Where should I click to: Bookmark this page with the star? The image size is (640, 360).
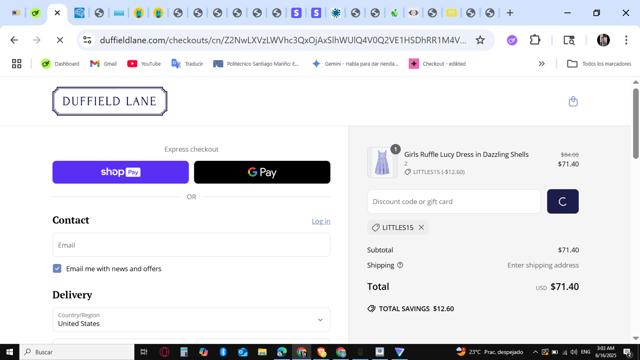[x=480, y=40]
